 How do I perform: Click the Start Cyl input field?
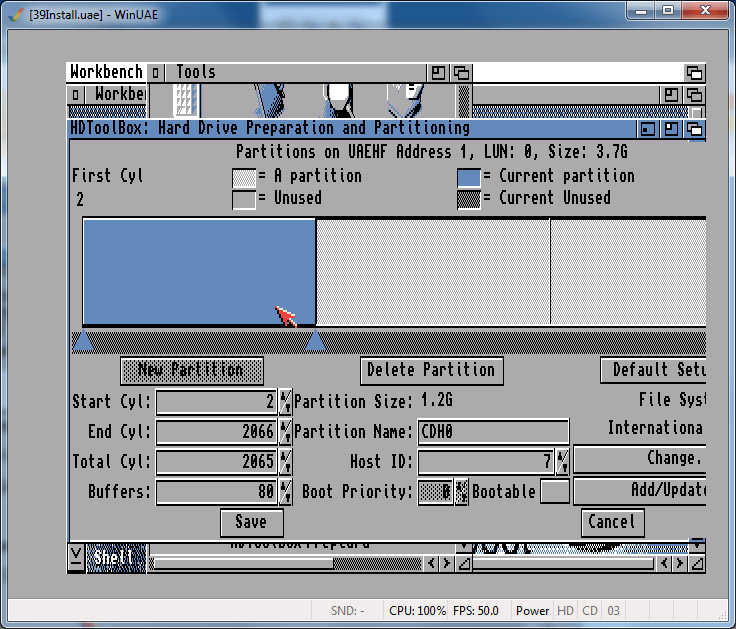click(x=216, y=401)
